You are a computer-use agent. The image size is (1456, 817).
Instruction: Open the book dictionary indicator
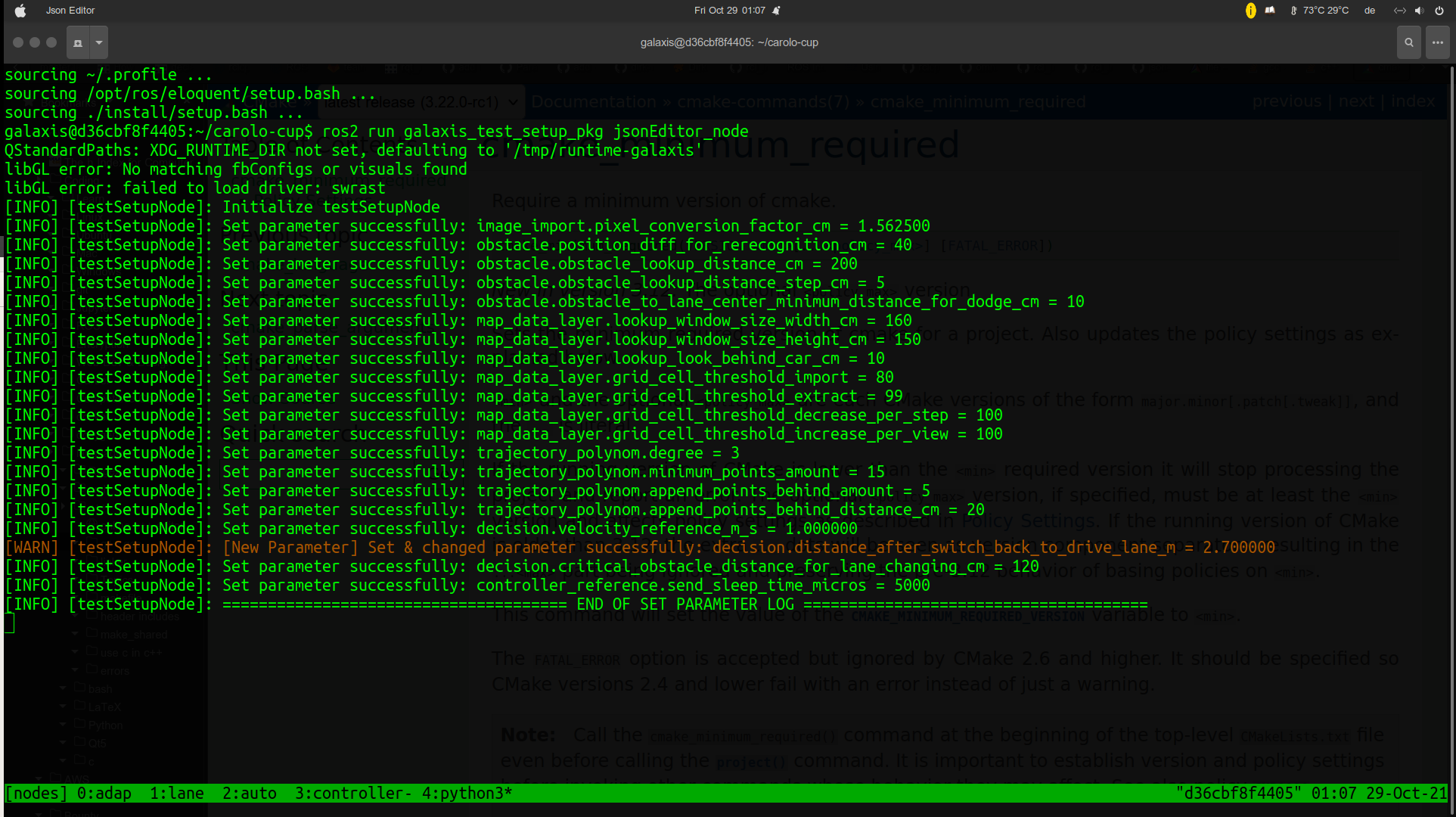tap(1271, 11)
